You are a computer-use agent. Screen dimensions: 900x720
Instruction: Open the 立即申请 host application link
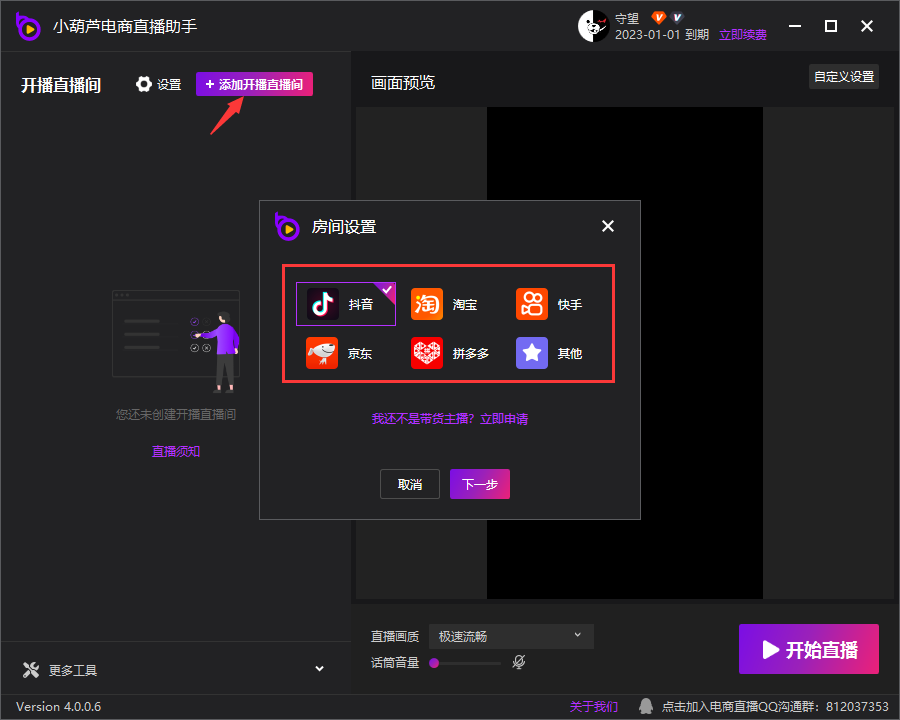pyautogui.click(x=504, y=419)
